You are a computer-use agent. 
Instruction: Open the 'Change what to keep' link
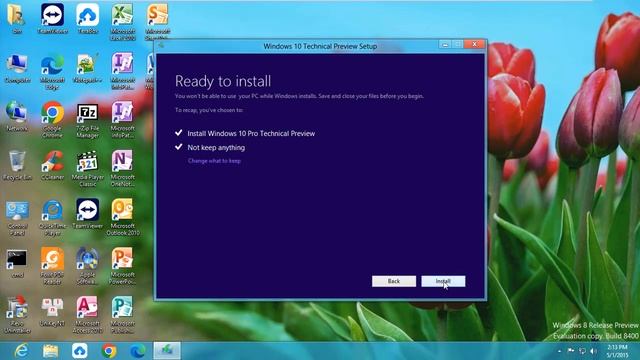point(214,161)
